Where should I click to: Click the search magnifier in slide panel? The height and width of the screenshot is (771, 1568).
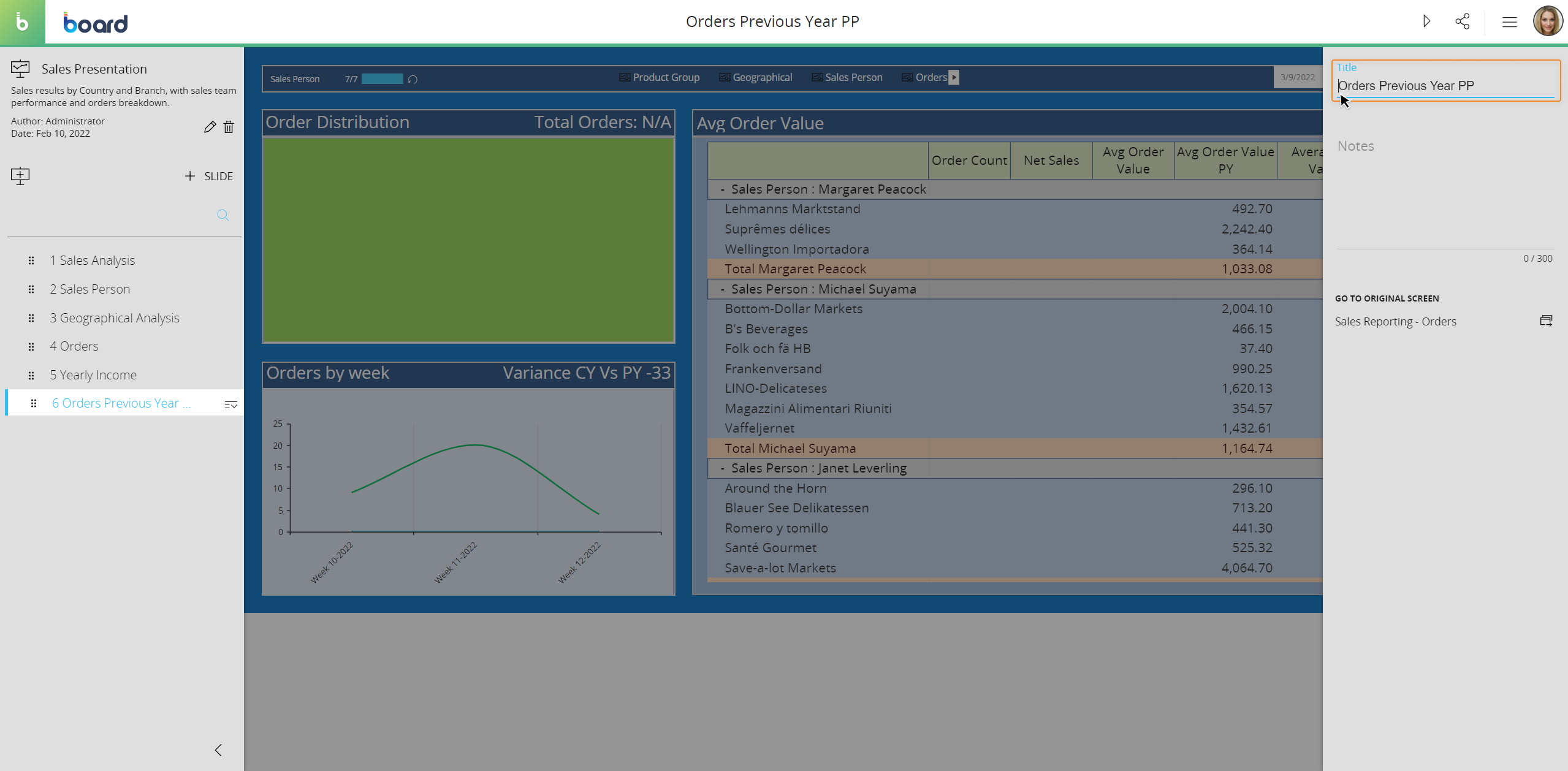point(223,215)
